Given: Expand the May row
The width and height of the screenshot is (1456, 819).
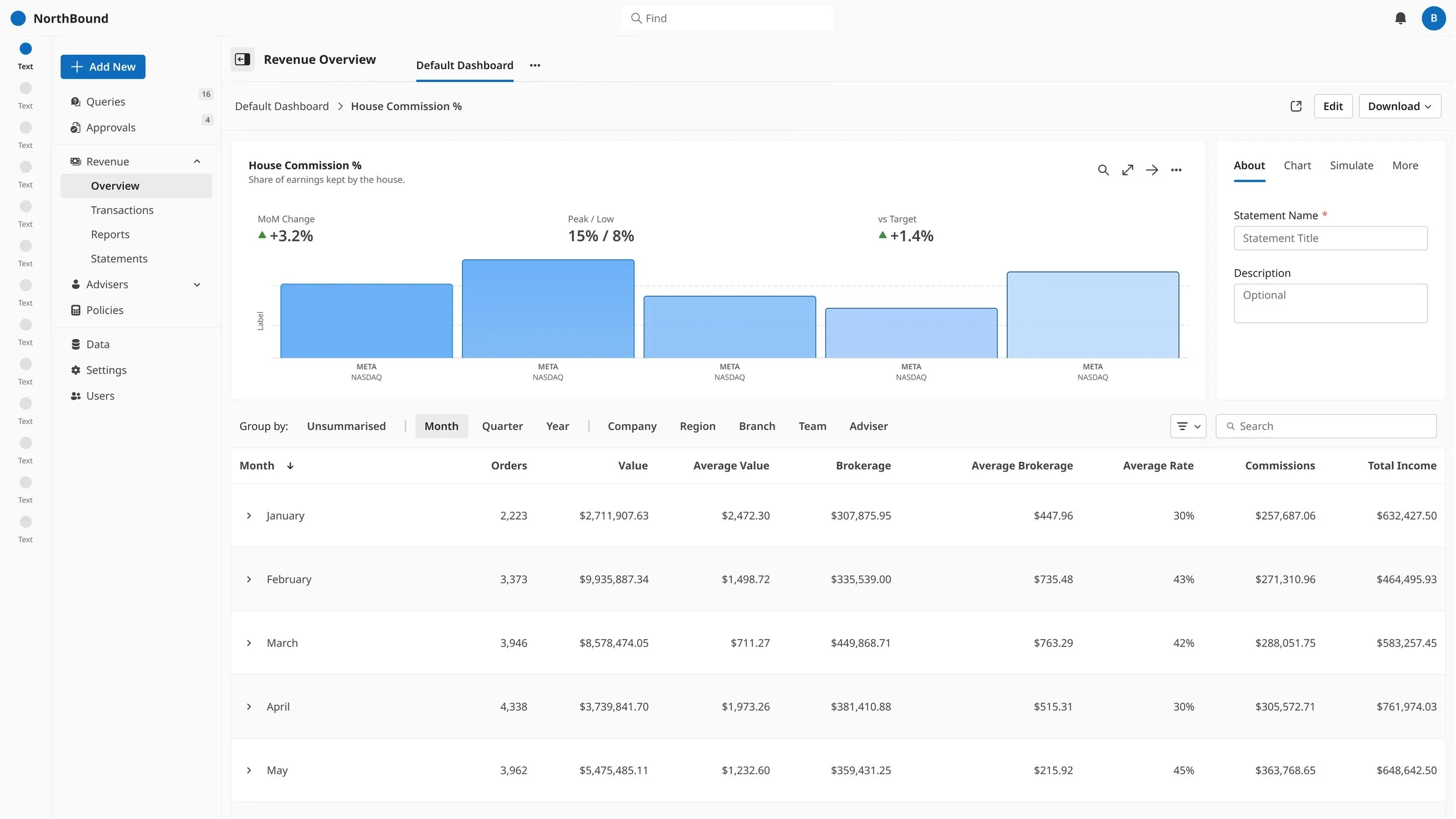Looking at the screenshot, I should click(x=249, y=770).
